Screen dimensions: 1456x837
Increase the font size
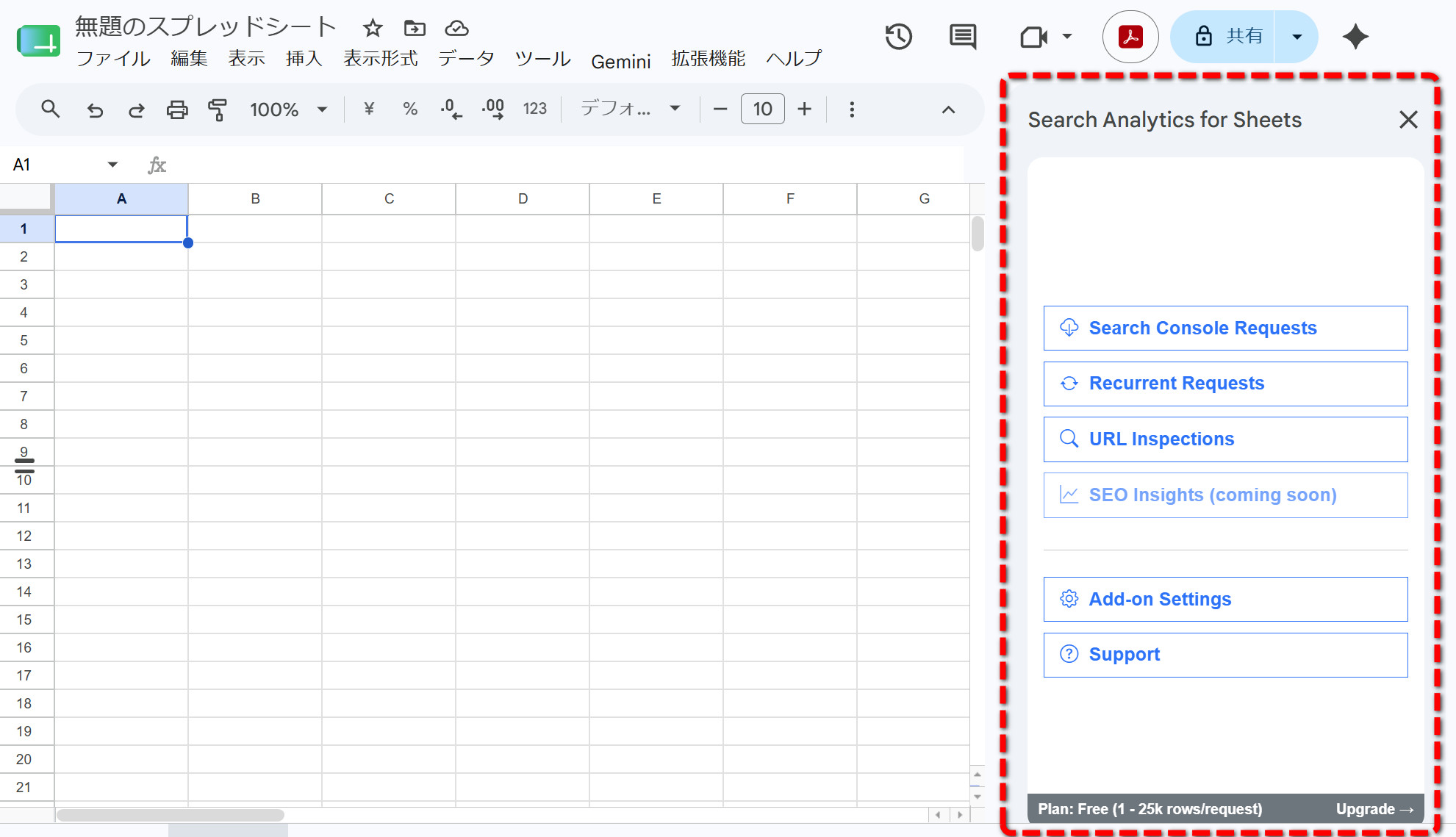pyautogui.click(x=805, y=109)
